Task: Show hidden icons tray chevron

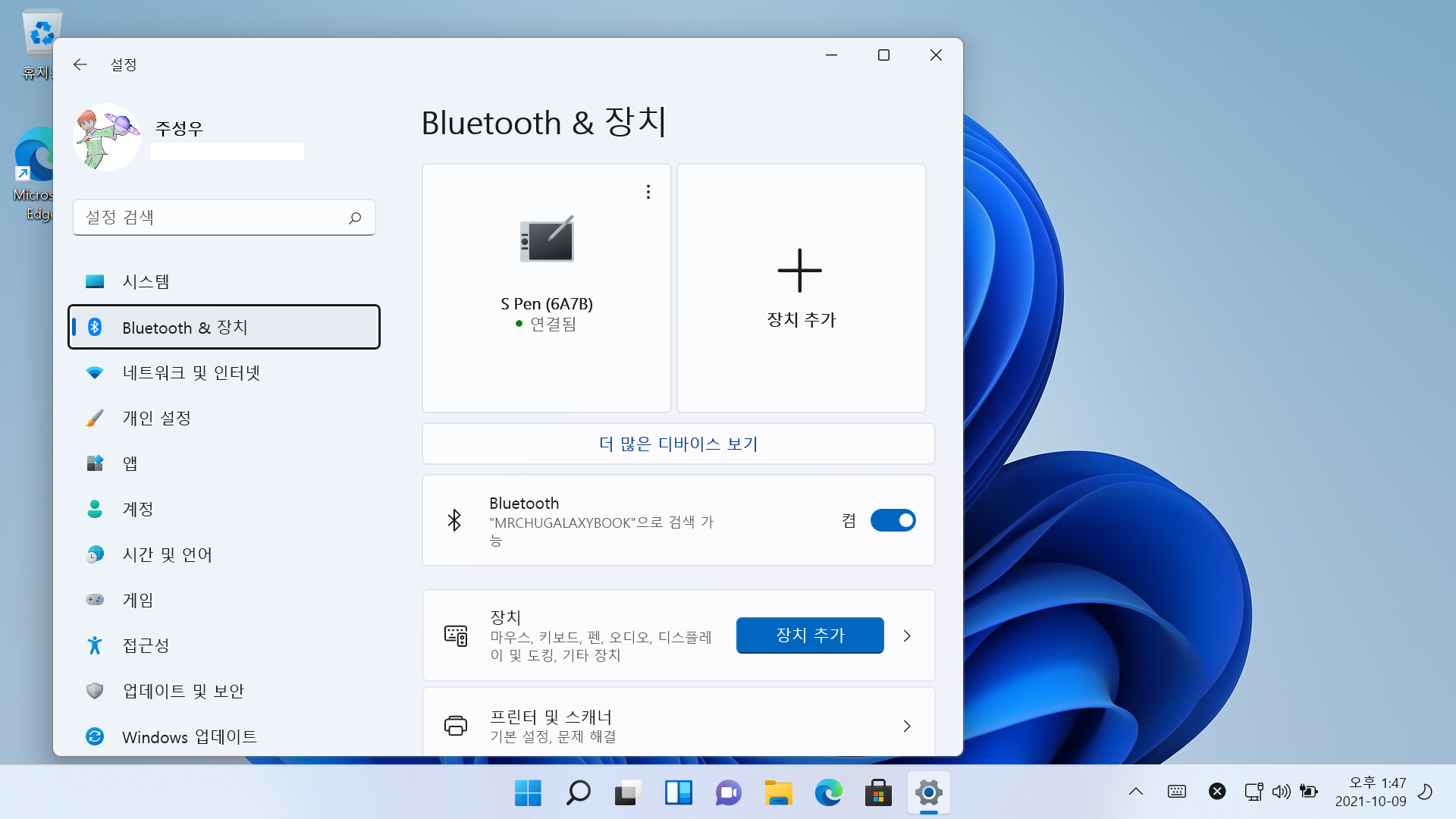Action: pyautogui.click(x=1135, y=792)
